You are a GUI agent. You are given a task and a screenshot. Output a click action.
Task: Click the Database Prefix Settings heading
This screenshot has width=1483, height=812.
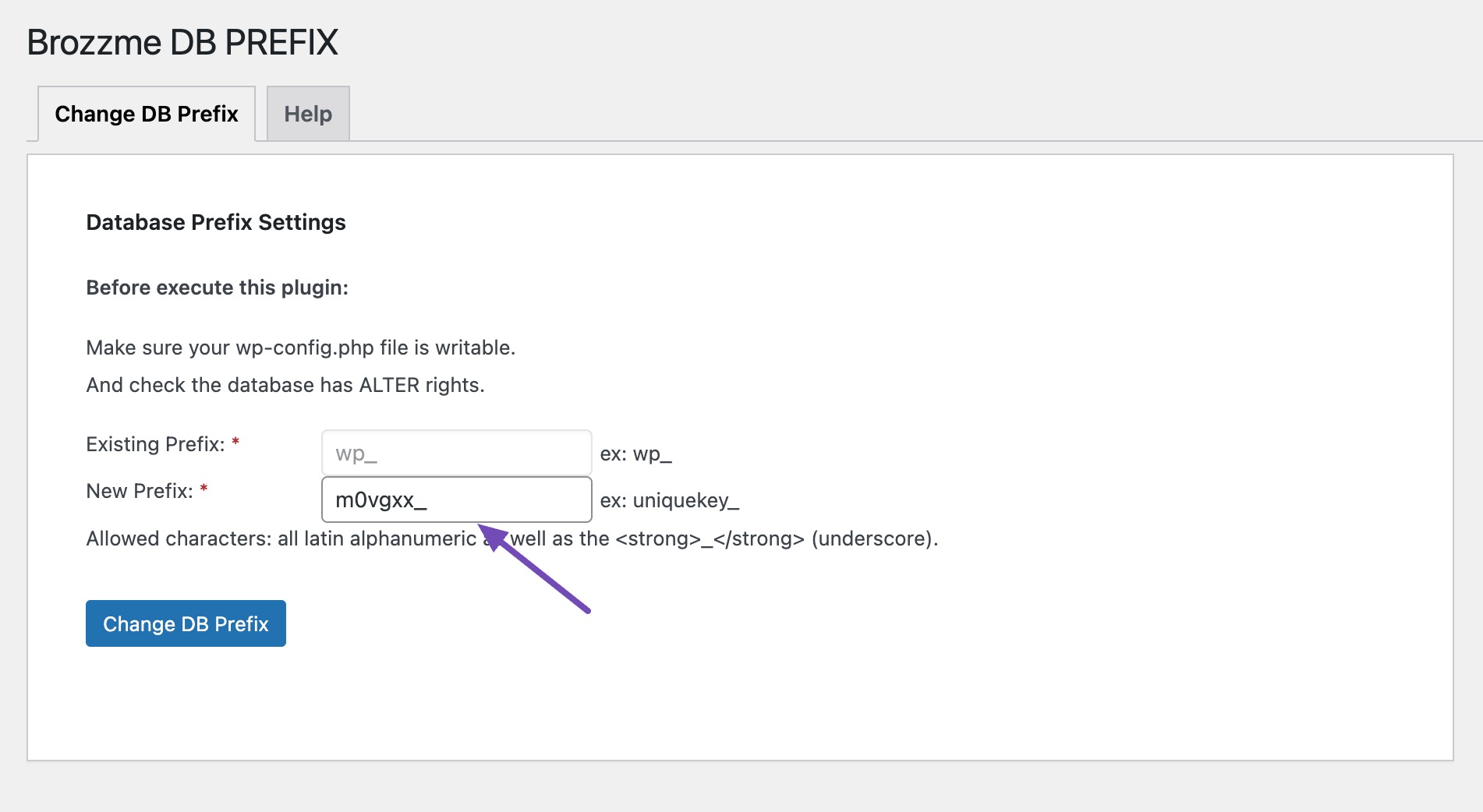pyautogui.click(x=216, y=222)
